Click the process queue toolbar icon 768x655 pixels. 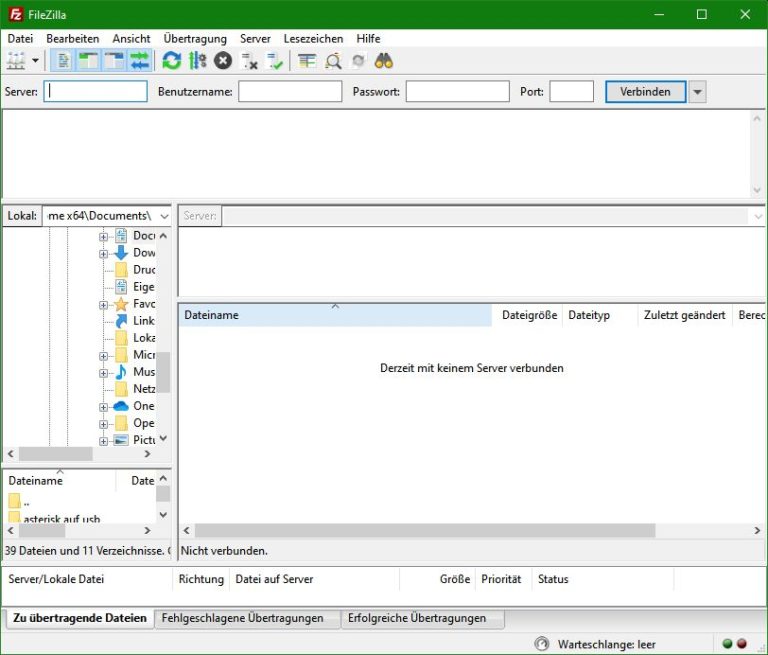click(197, 61)
